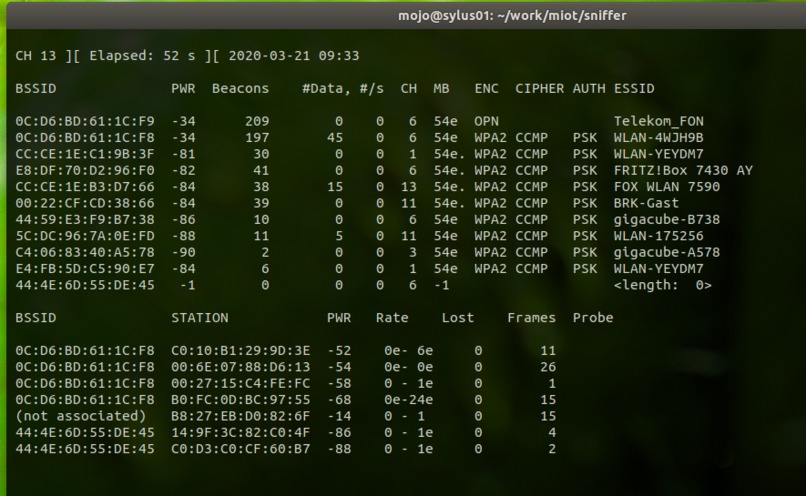The height and width of the screenshot is (496, 806).
Task: Select BSSID 00:22:CF:CD:38:66
Action: [x=85, y=204]
